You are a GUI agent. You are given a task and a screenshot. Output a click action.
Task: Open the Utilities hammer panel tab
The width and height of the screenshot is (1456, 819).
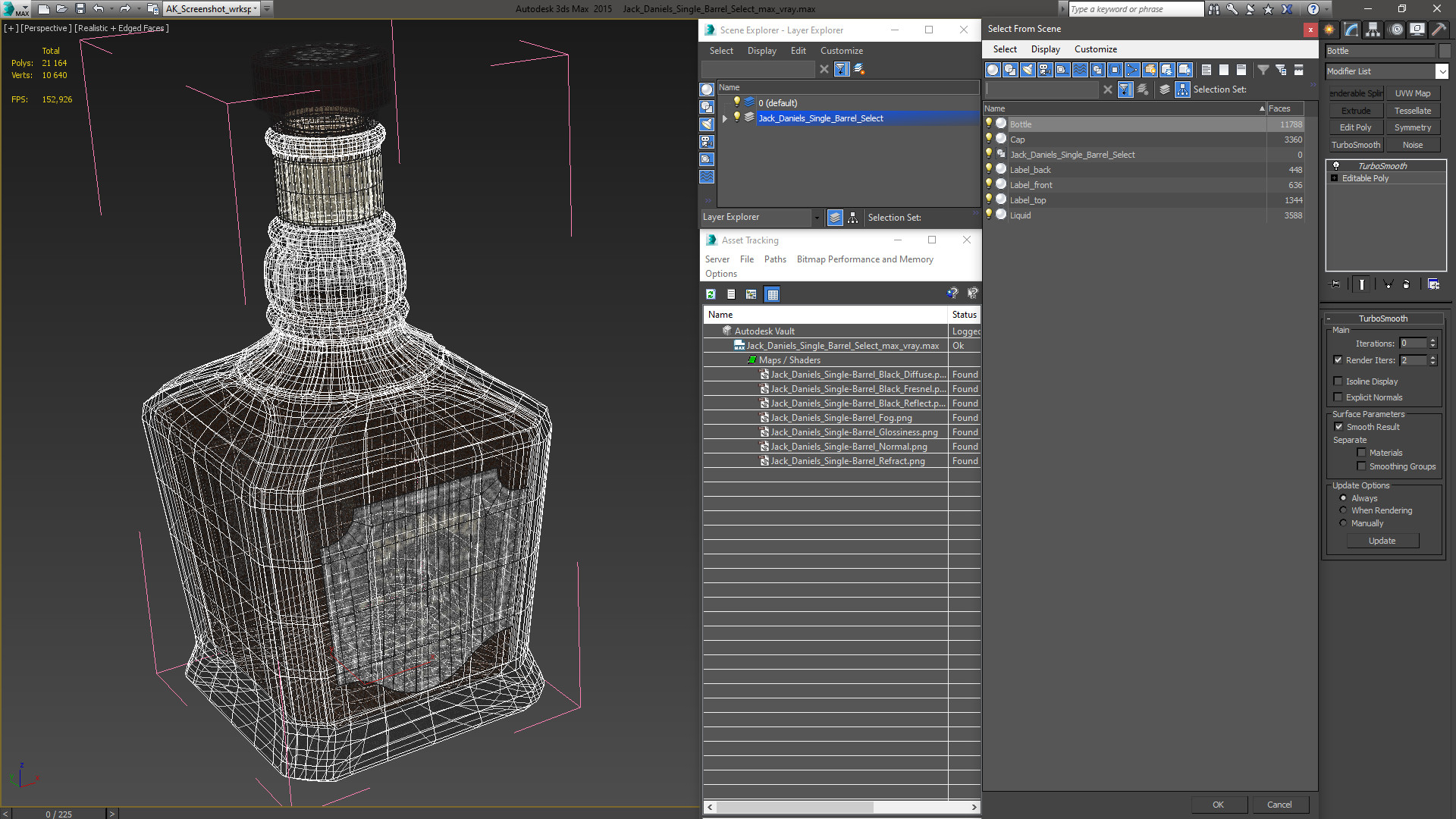[1439, 30]
